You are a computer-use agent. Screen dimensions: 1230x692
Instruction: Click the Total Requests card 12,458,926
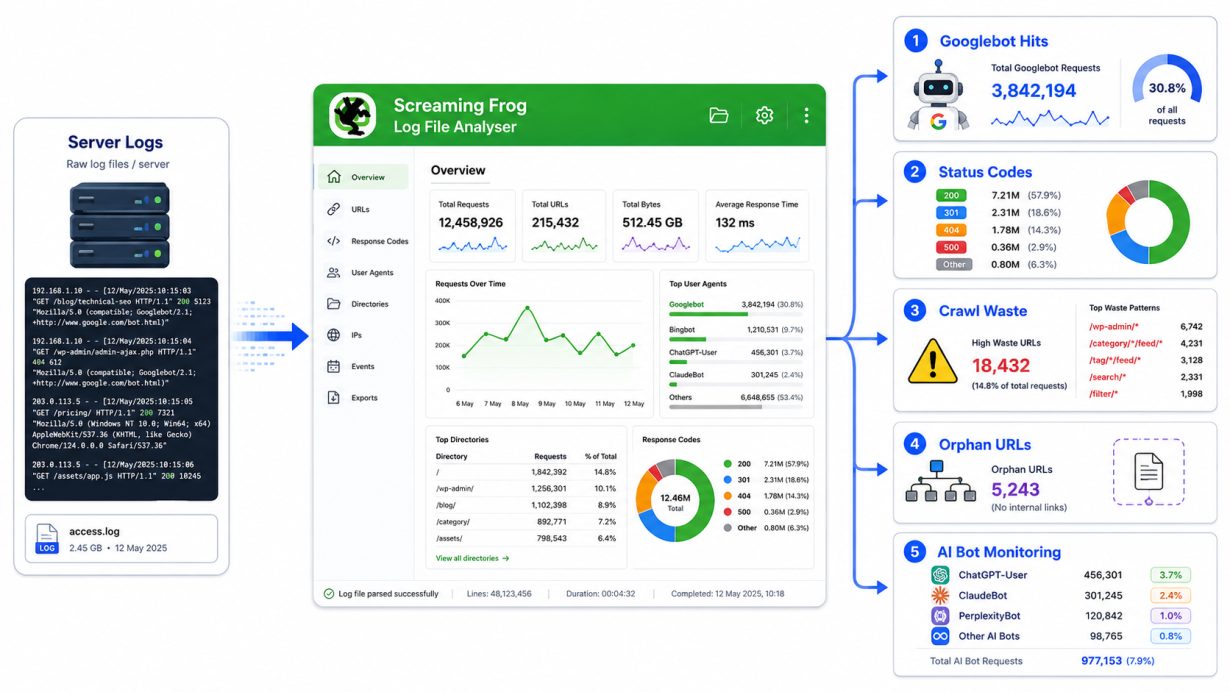point(472,225)
